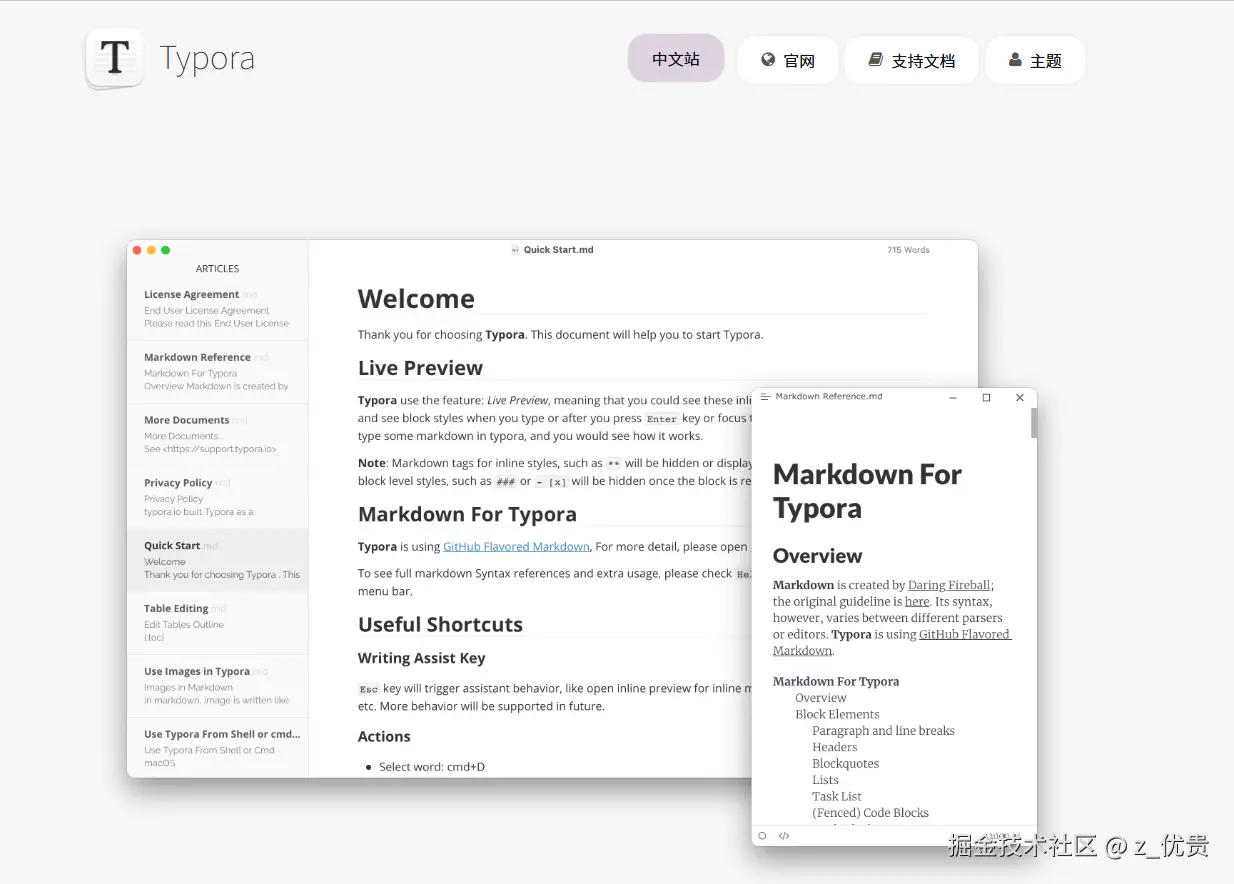
Task: Click the globe icon on 官网 button
Action: (x=768, y=60)
